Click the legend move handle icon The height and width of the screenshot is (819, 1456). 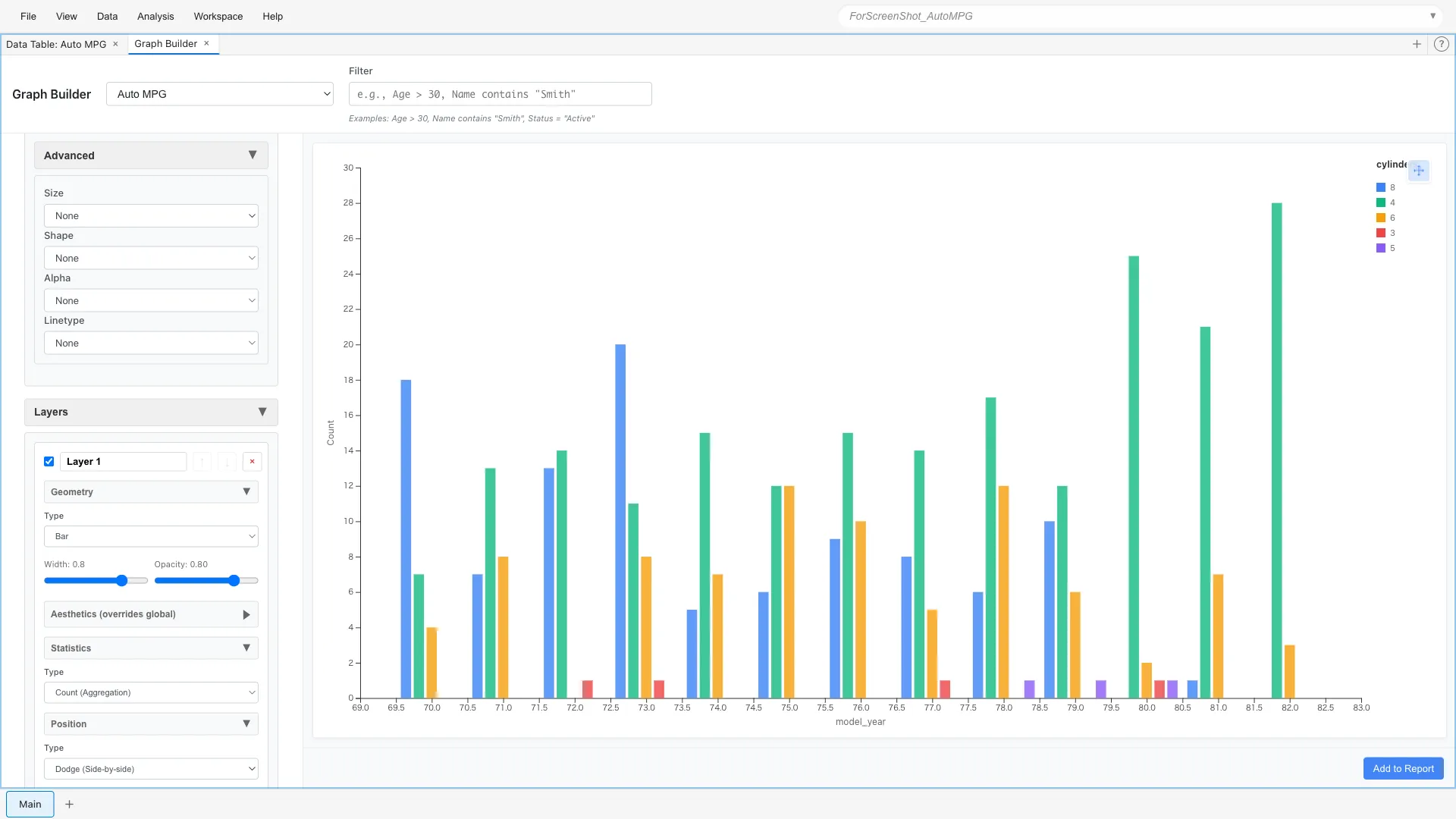1419,171
